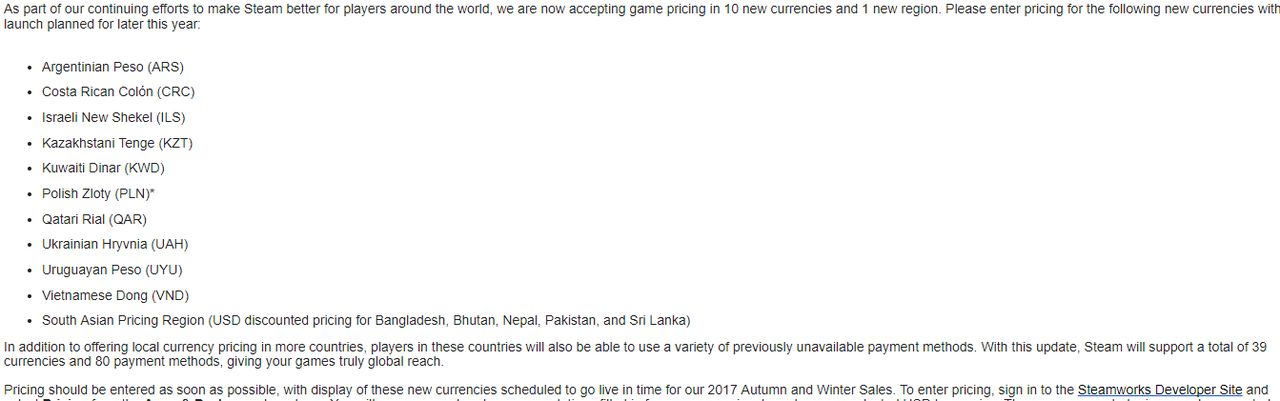Click the Qatari Rial (QAR) entry

click(94, 219)
